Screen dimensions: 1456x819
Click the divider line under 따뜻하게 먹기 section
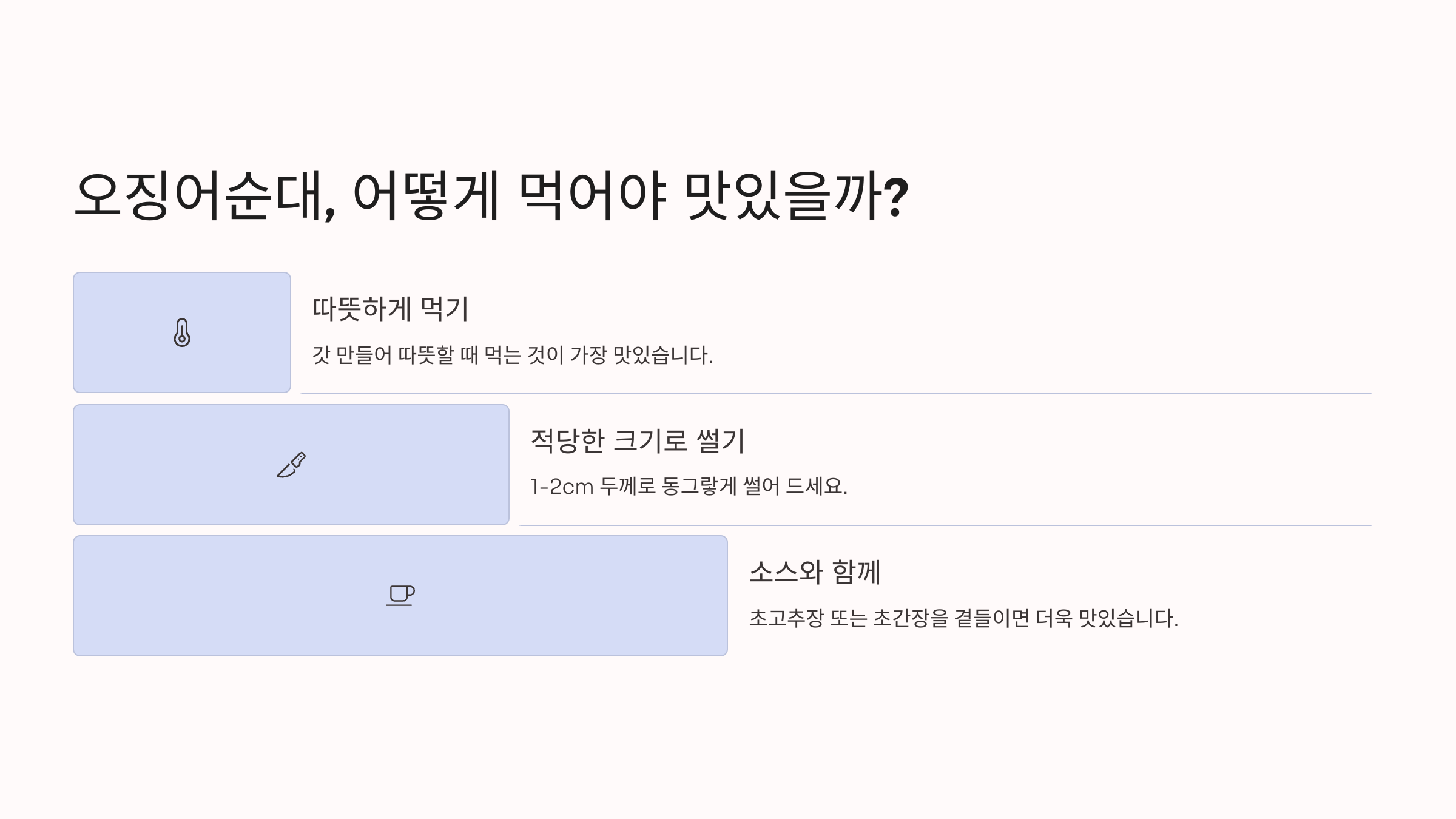(x=837, y=393)
